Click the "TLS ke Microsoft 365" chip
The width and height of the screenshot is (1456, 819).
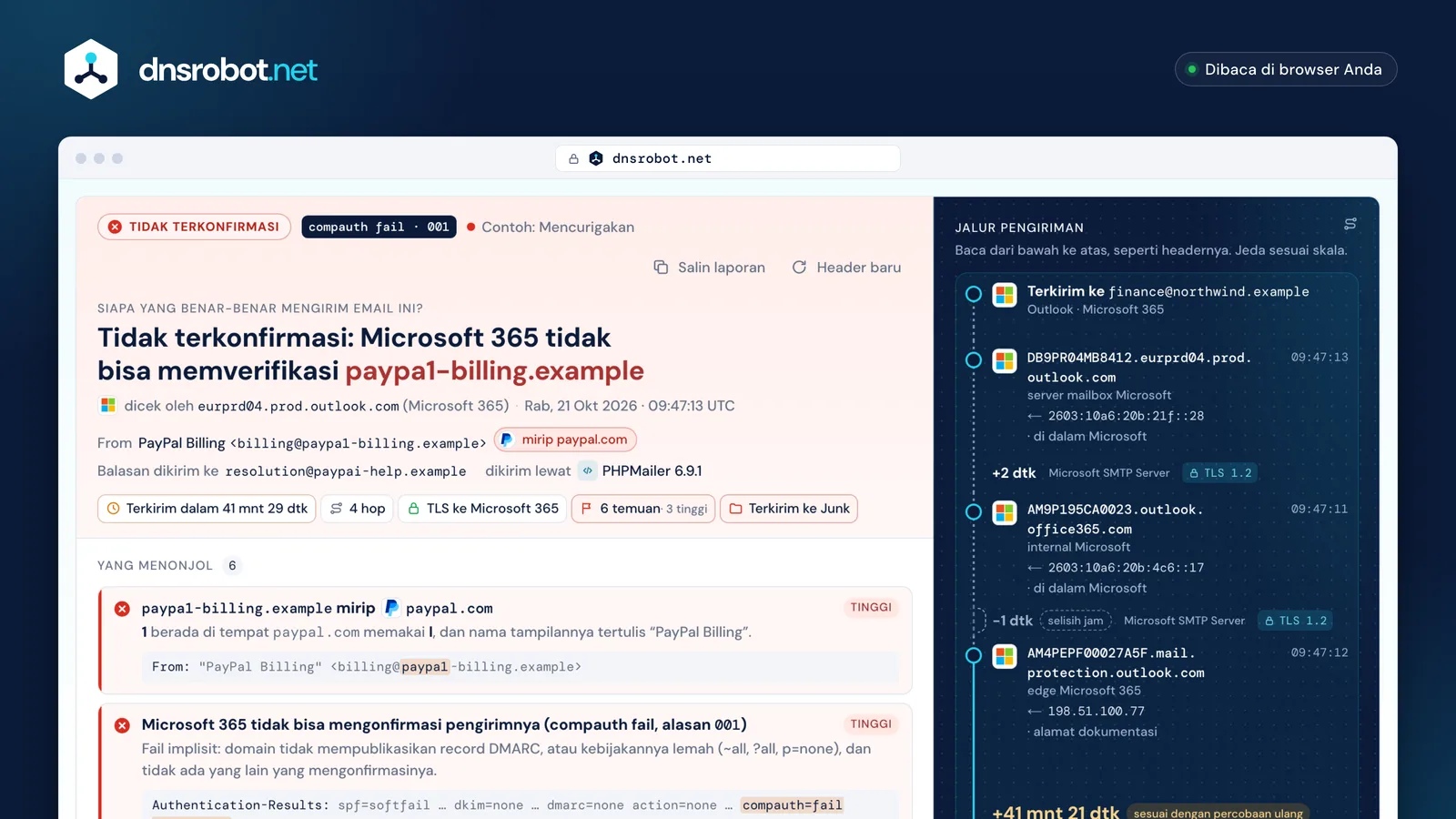pyautogui.click(x=482, y=509)
